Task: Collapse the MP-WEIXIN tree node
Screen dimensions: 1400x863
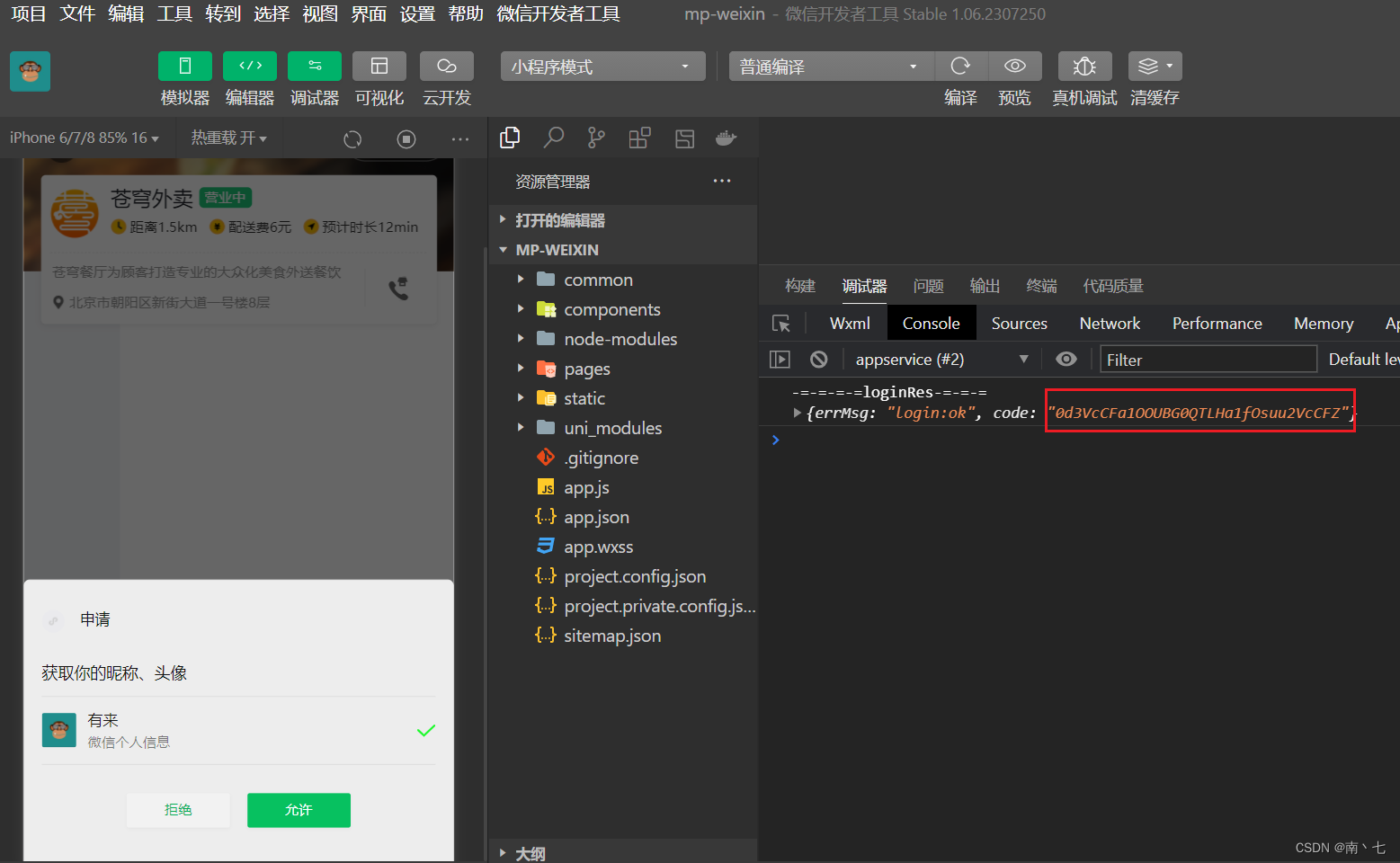Action: click(x=504, y=250)
